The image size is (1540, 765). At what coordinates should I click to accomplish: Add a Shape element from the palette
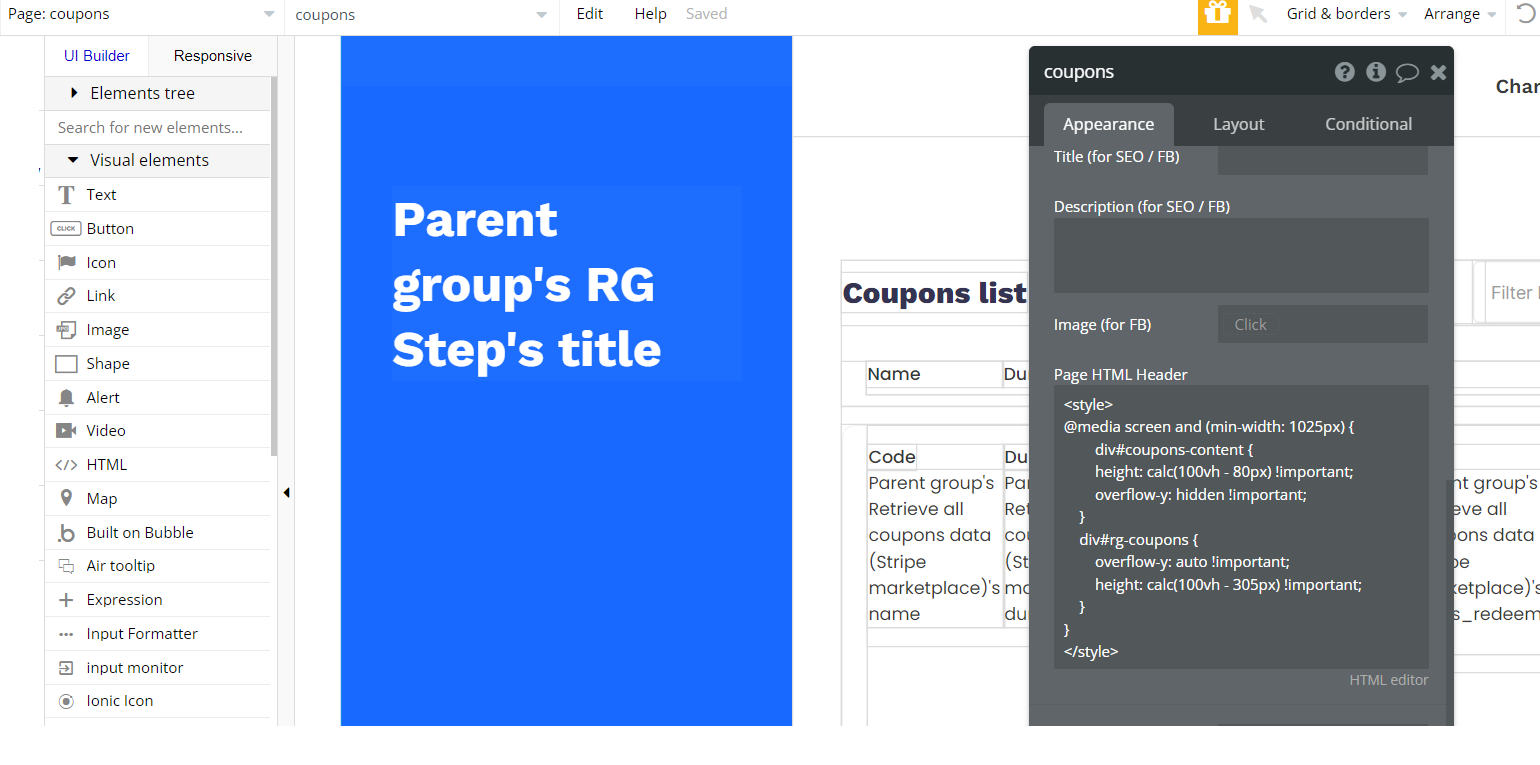tap(158, 364)
